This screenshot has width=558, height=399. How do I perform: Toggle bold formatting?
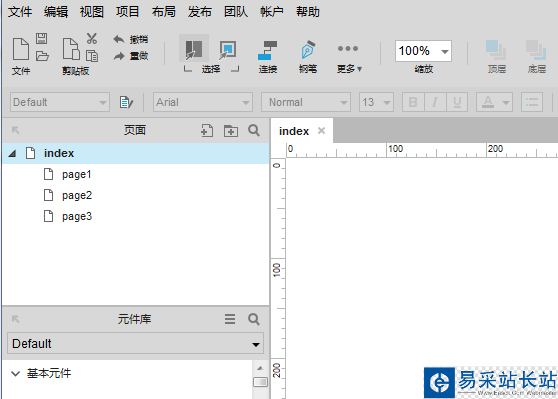tap(413, 103)
